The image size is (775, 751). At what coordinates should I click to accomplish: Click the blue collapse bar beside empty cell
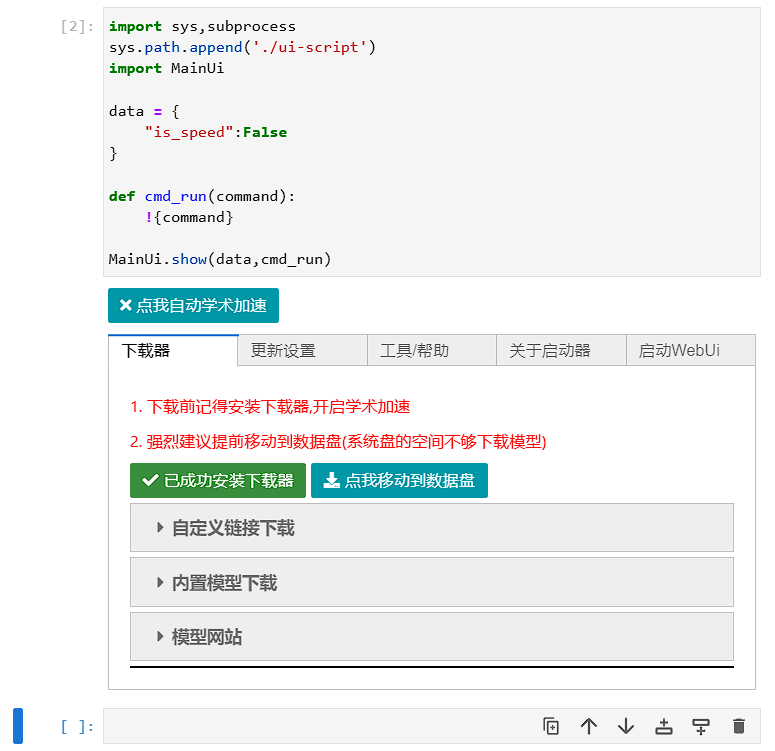point(18,726)
